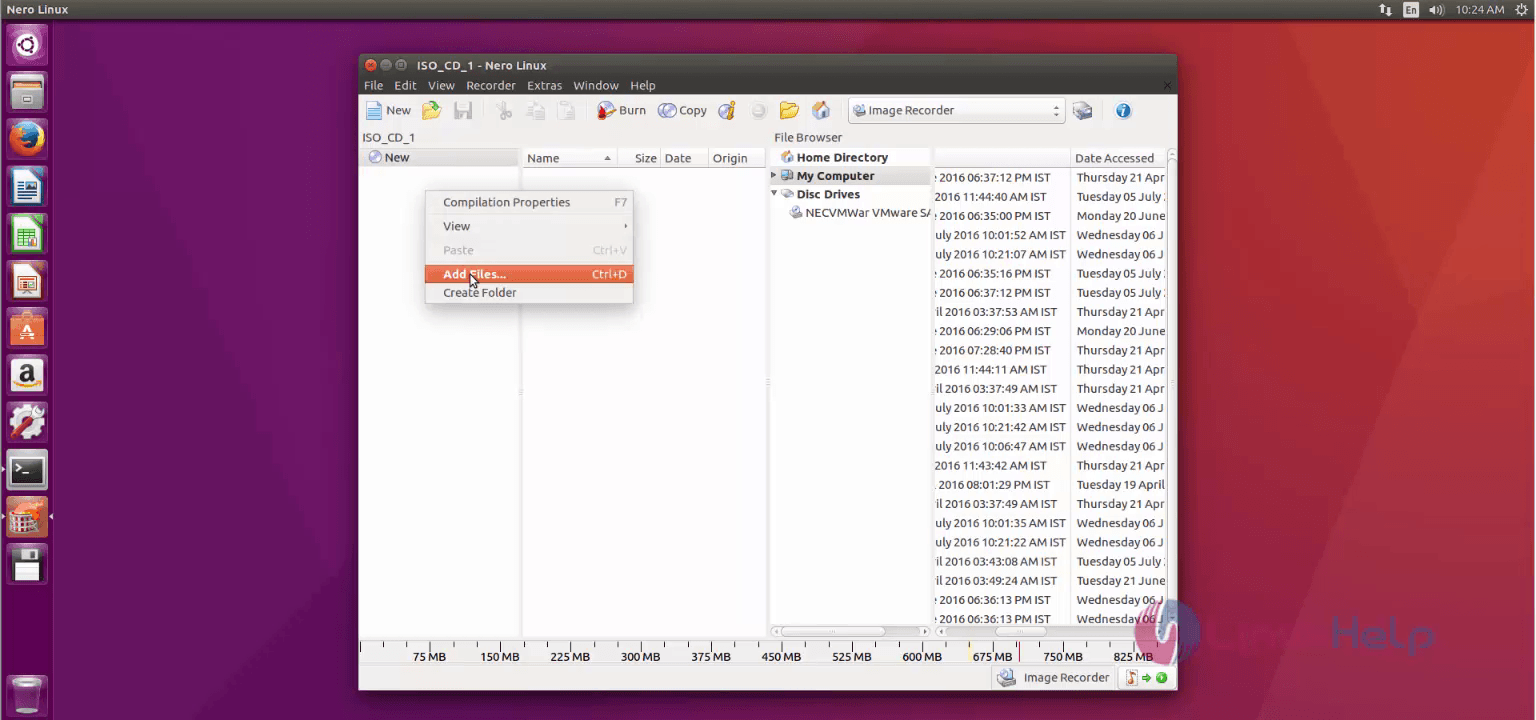Sort by the Name column header

click(x=569, y=158)
